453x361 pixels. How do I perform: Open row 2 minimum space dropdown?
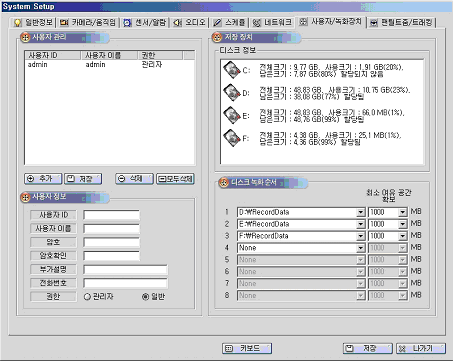pyautogui.click(x=403, y=224)
